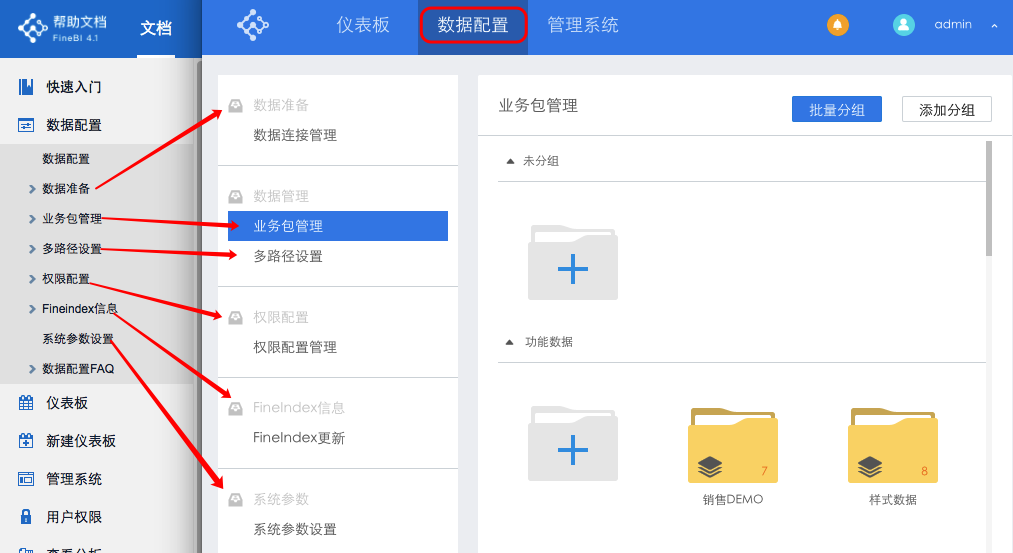1013x553 pixels.
Task: Select 权限配置管理 menu item
Action: (295, 348)
